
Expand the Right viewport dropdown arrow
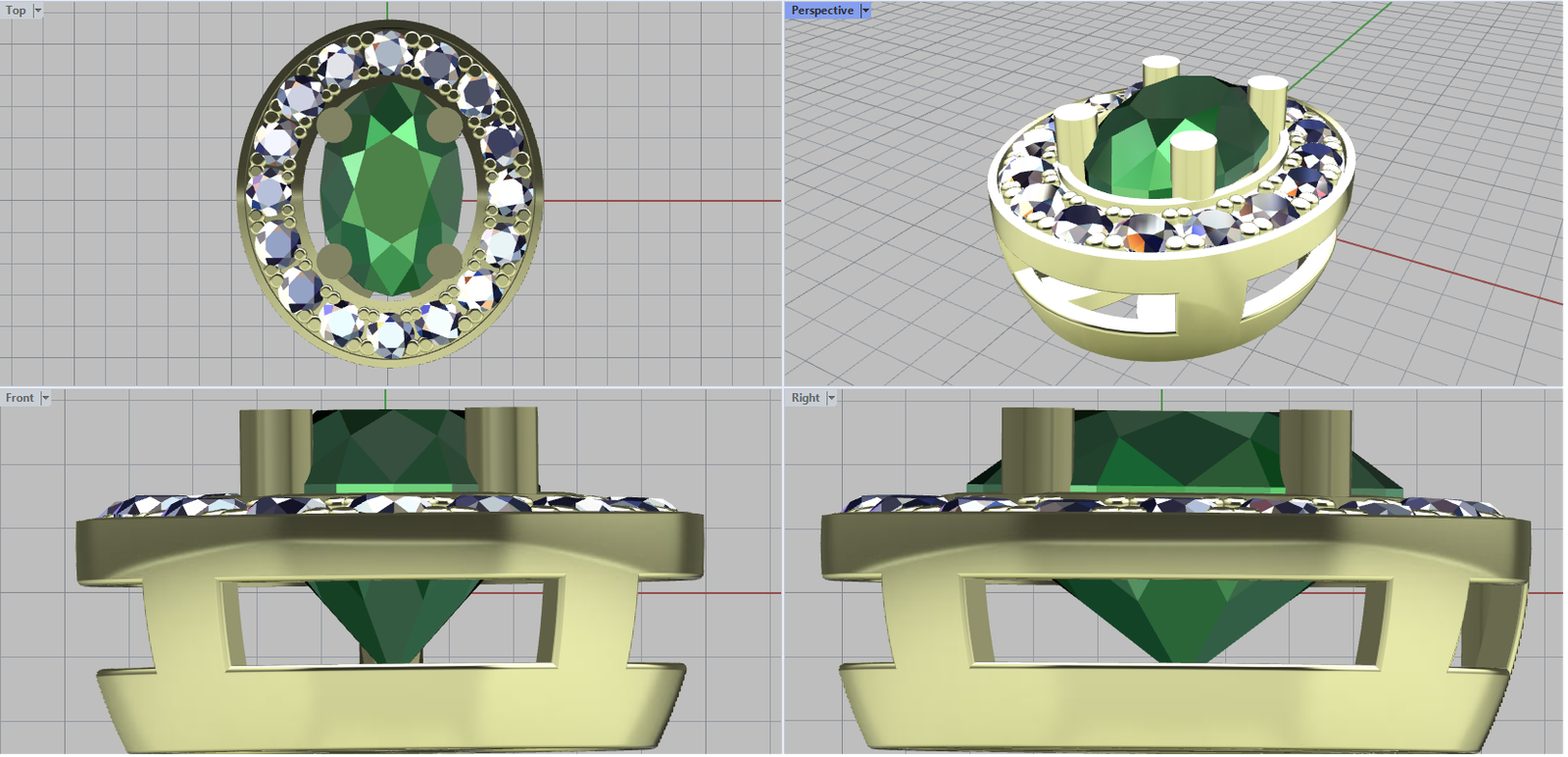tap(831, 398)
